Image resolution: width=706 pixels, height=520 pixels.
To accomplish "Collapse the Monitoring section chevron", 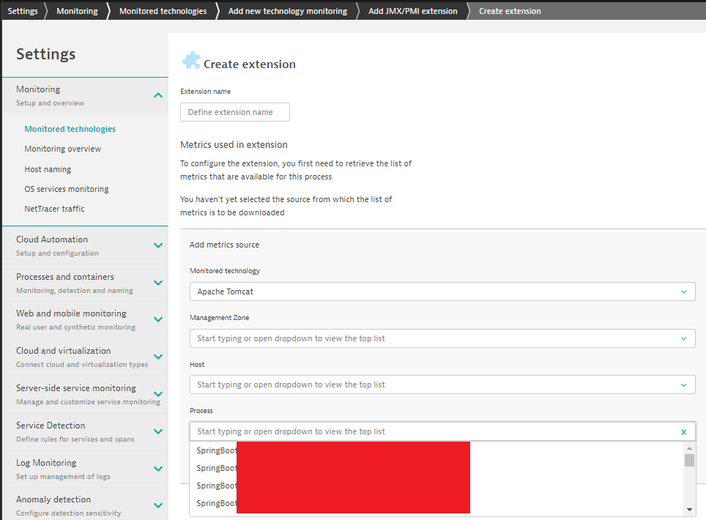I will click(x=158, y=95).
